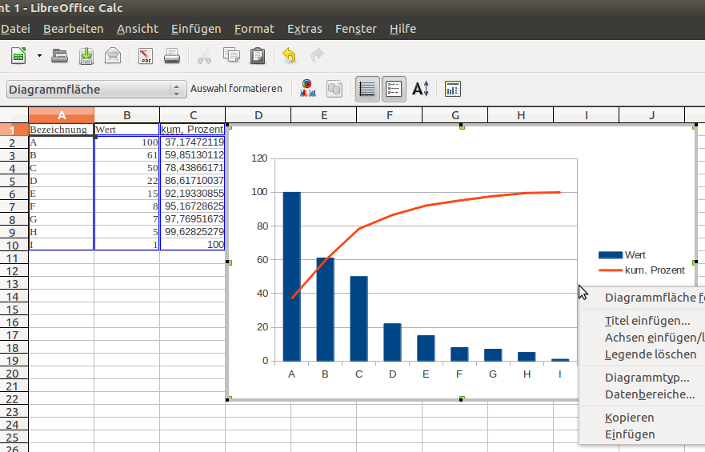The height and width of the screenshot is (452, 705).
Task: Toggle the chart legend on/off
Action: point(394,89)
